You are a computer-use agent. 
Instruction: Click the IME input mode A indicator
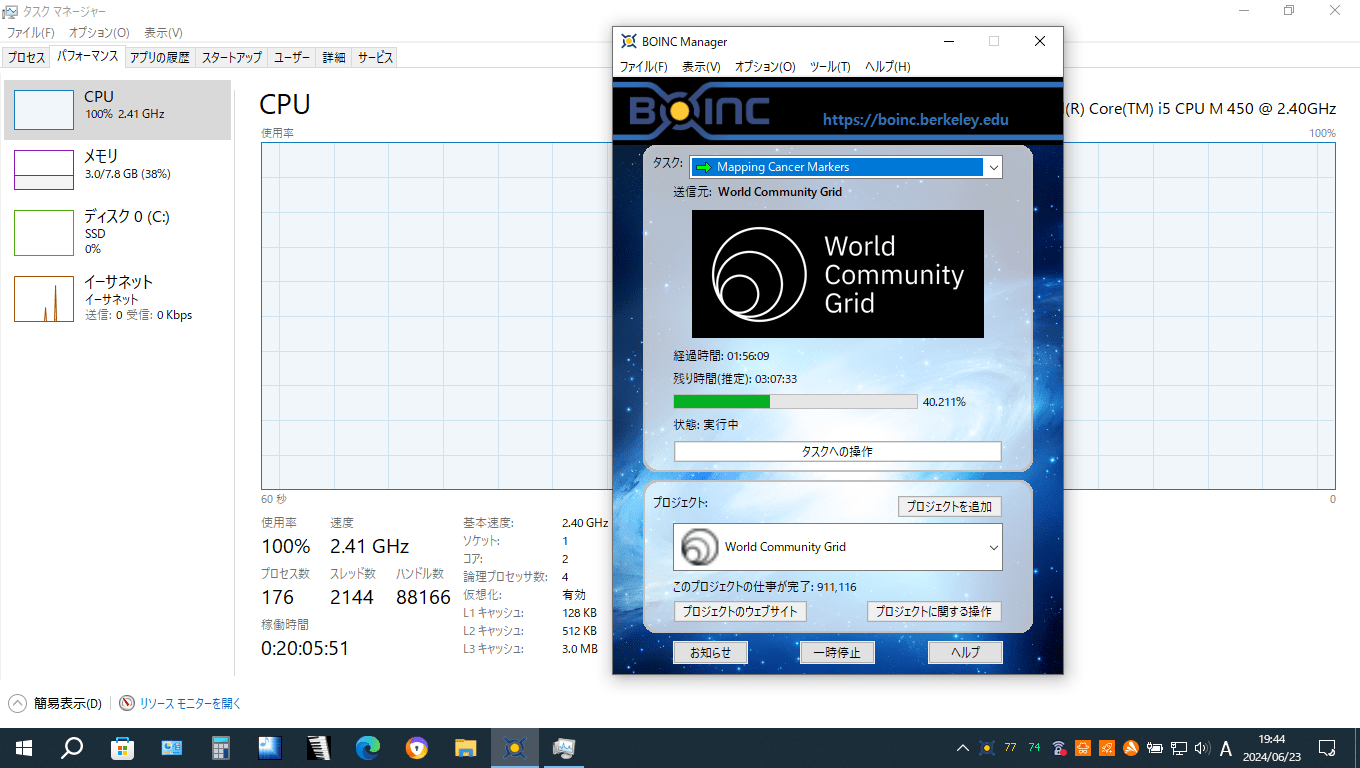1226,747
